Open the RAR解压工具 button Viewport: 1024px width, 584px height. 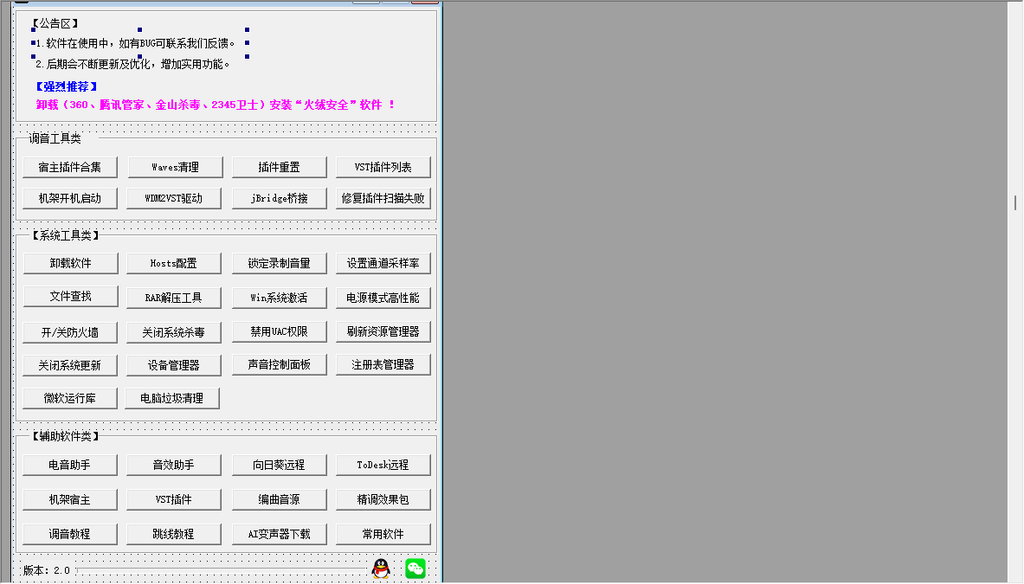[174, 298]
